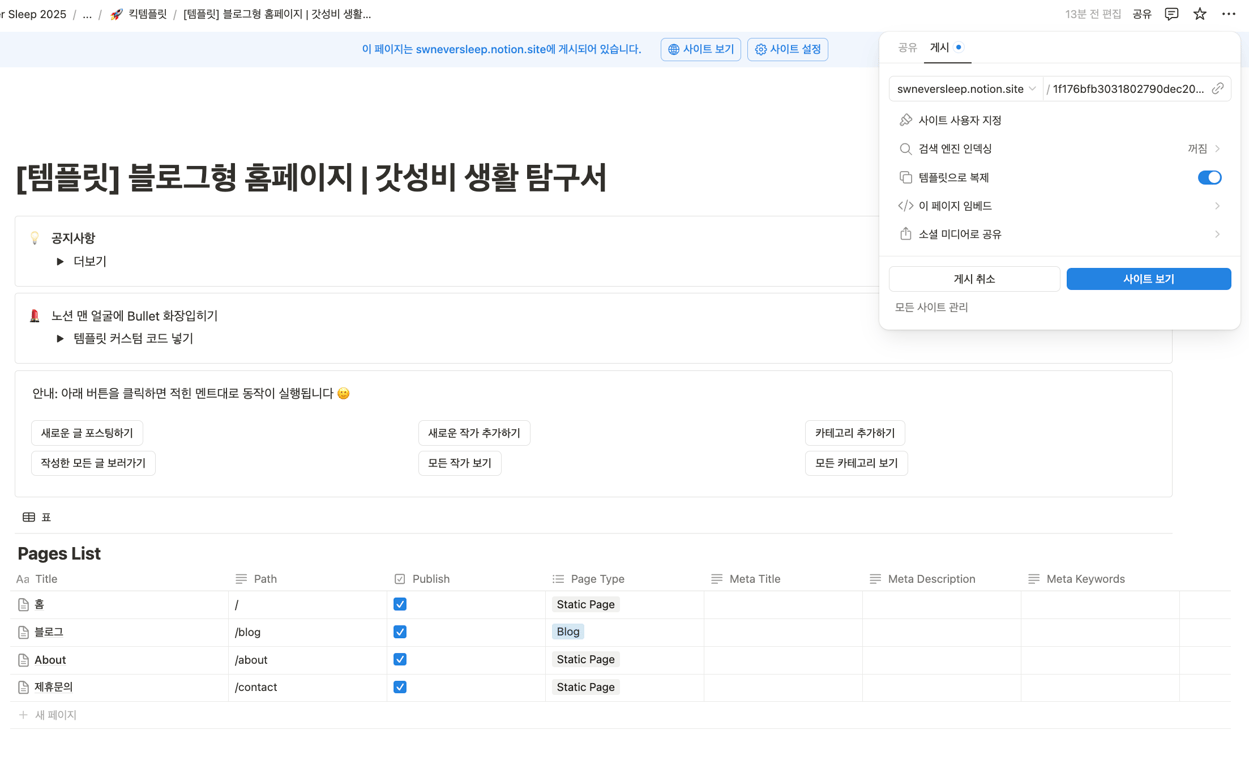Open the 제휴문의 page title cell
The height and width of the screenshot is (768, 1249).
click(x=120, y=687)
